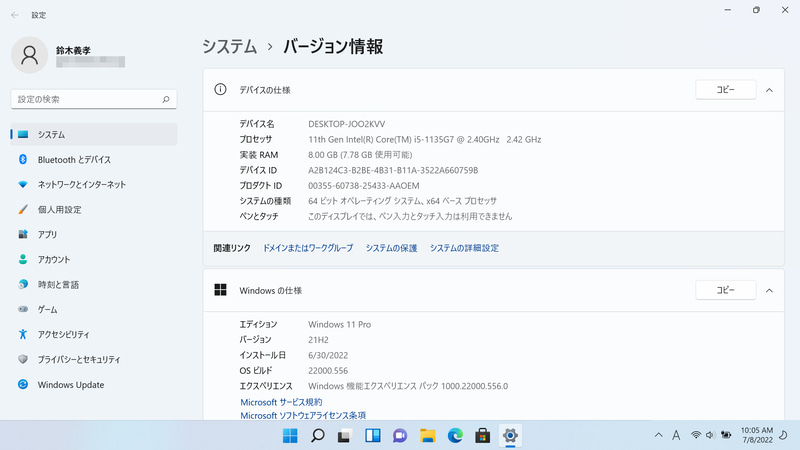The image size is (800, 450).
Task: Open アカウント settings category
Action: [94, 259]
